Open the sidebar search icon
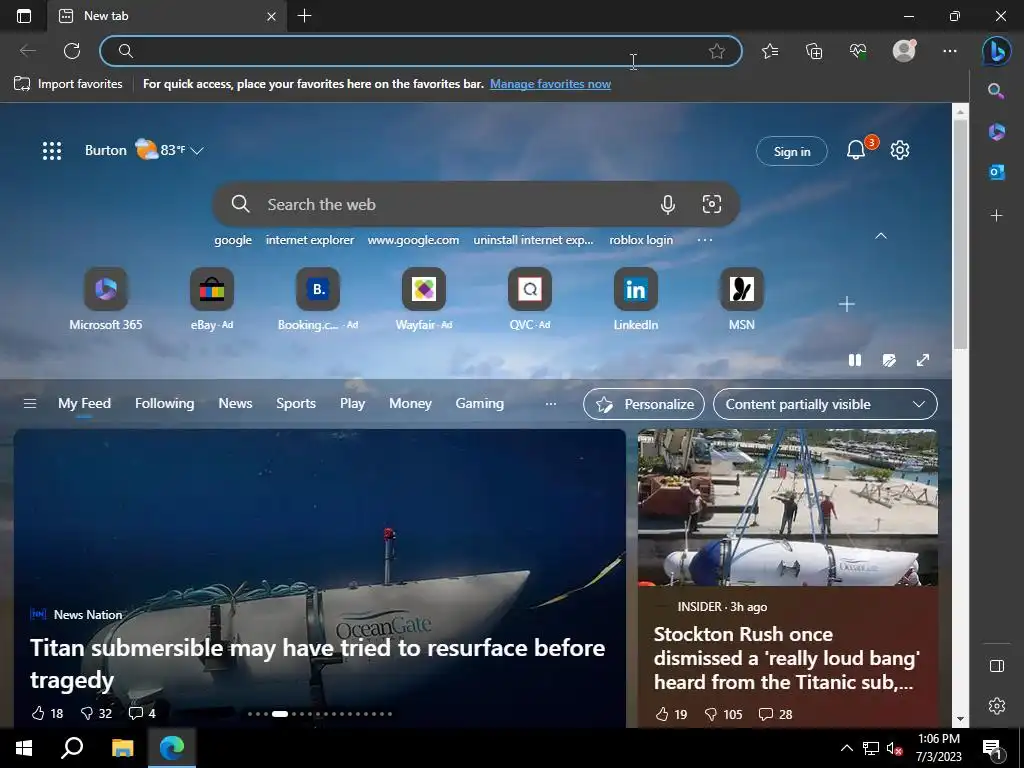 pos(996,91)
